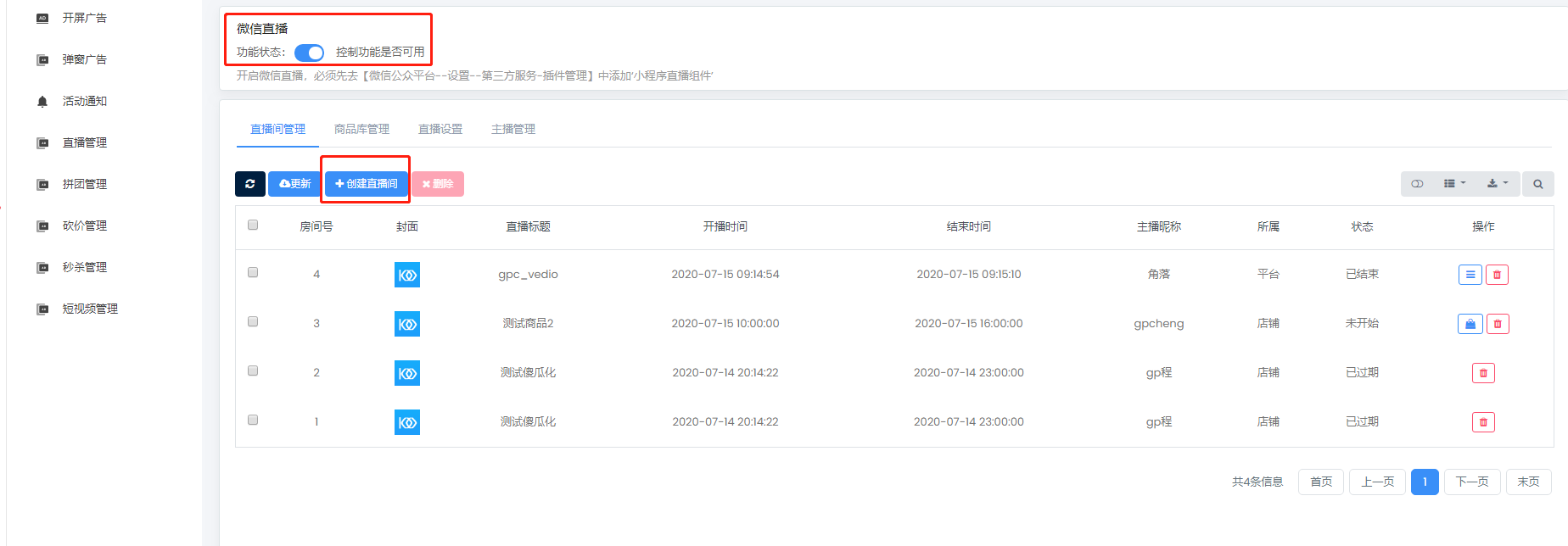Click the trash icon for room 2
1568x546 pixels.
coord(1483,373)
